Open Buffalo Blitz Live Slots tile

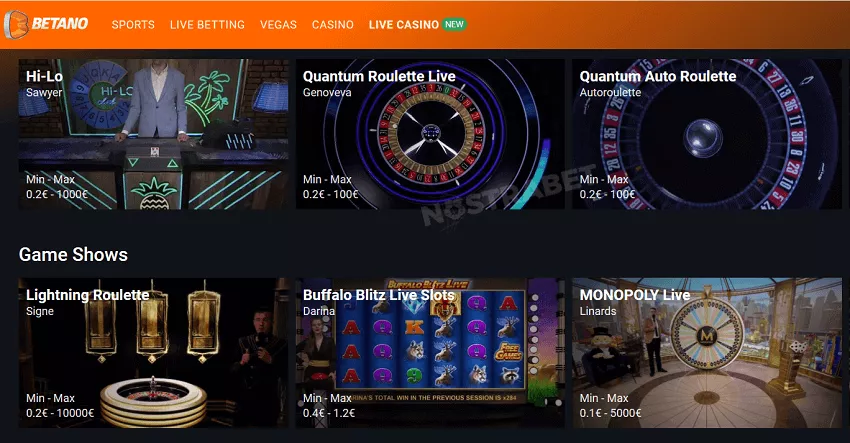coord(430,353)
